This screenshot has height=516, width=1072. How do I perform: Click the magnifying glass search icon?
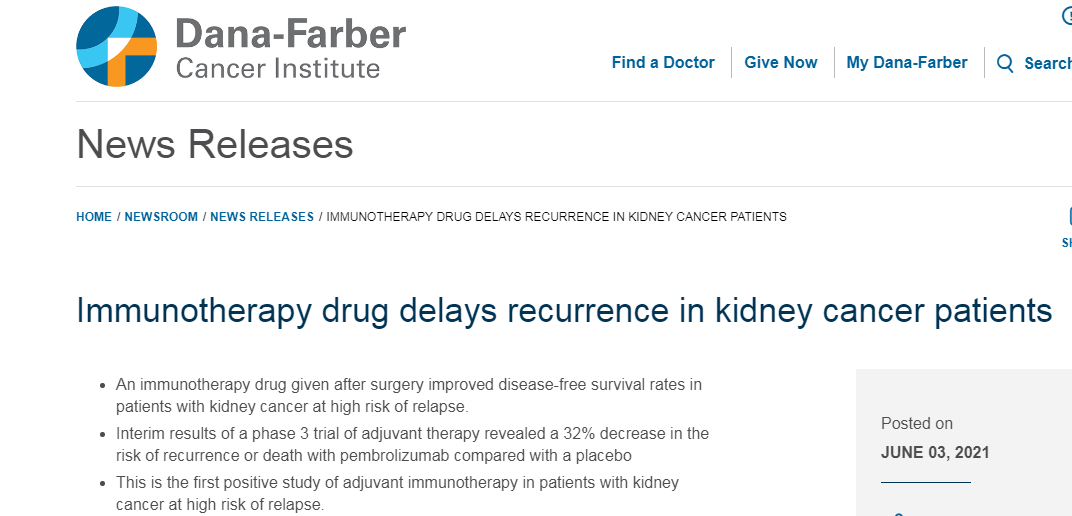[1005, 64]
